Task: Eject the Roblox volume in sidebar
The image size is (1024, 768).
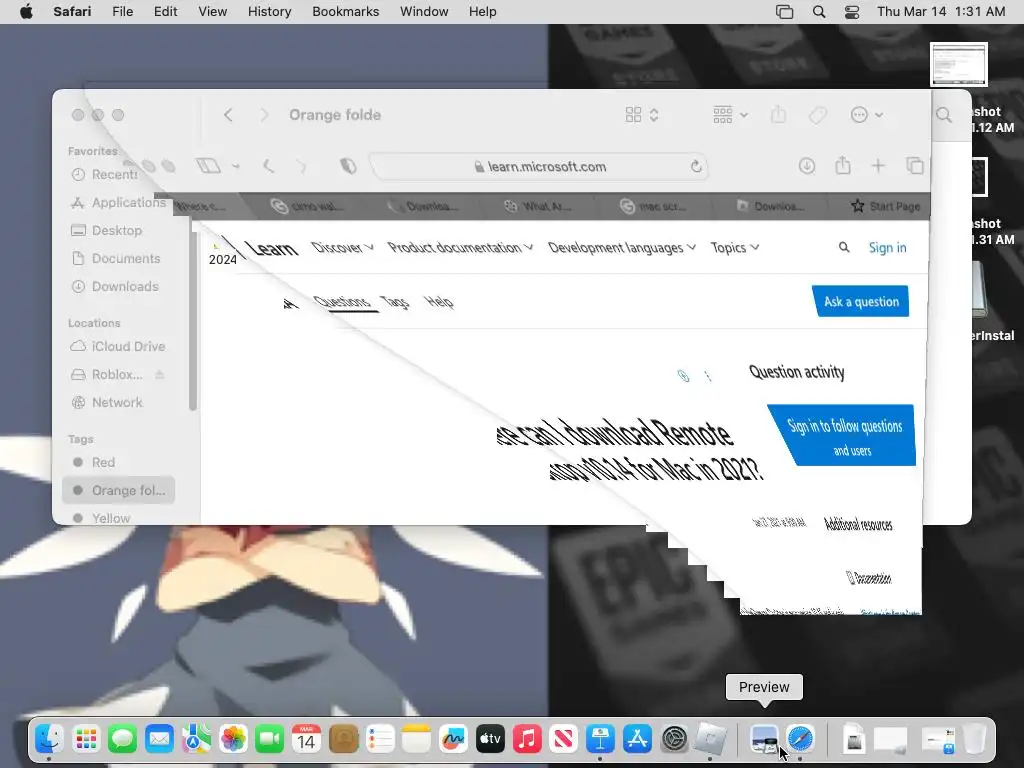Action: coord(159,374)
